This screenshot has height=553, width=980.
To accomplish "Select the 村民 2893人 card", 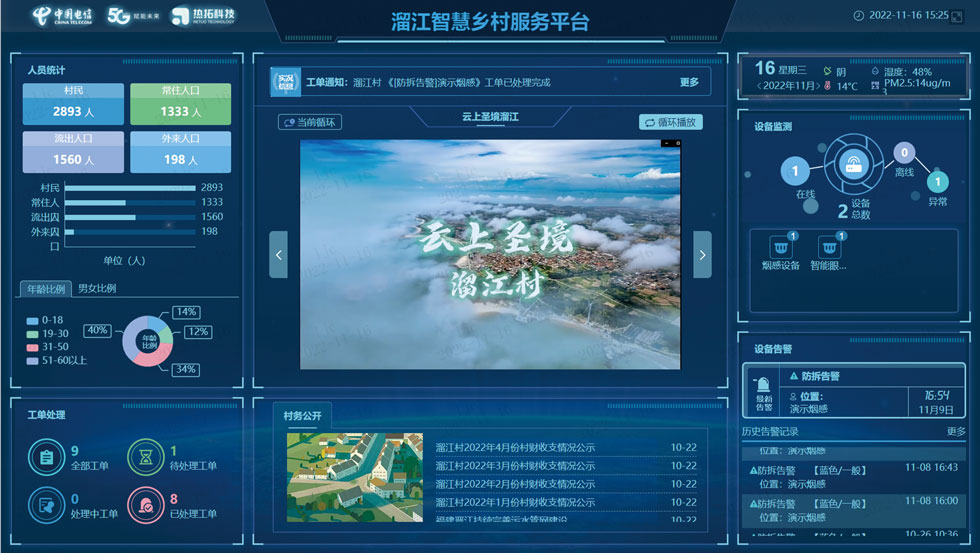I will pos(73,104).
